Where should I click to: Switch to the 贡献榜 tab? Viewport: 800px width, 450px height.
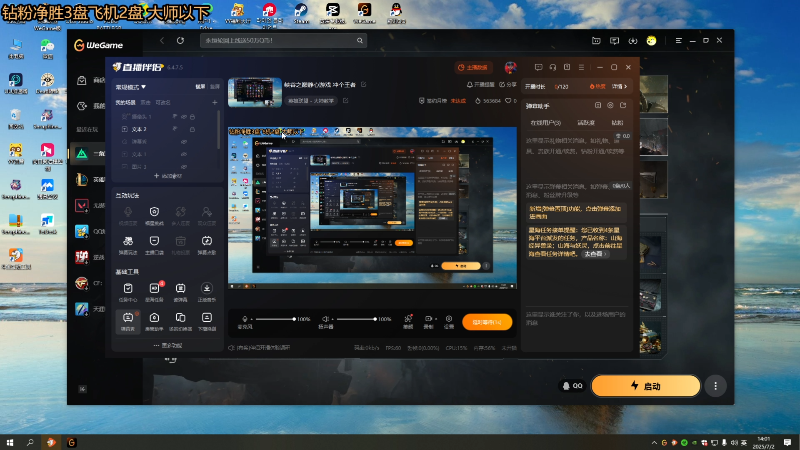tap(586, 123)
